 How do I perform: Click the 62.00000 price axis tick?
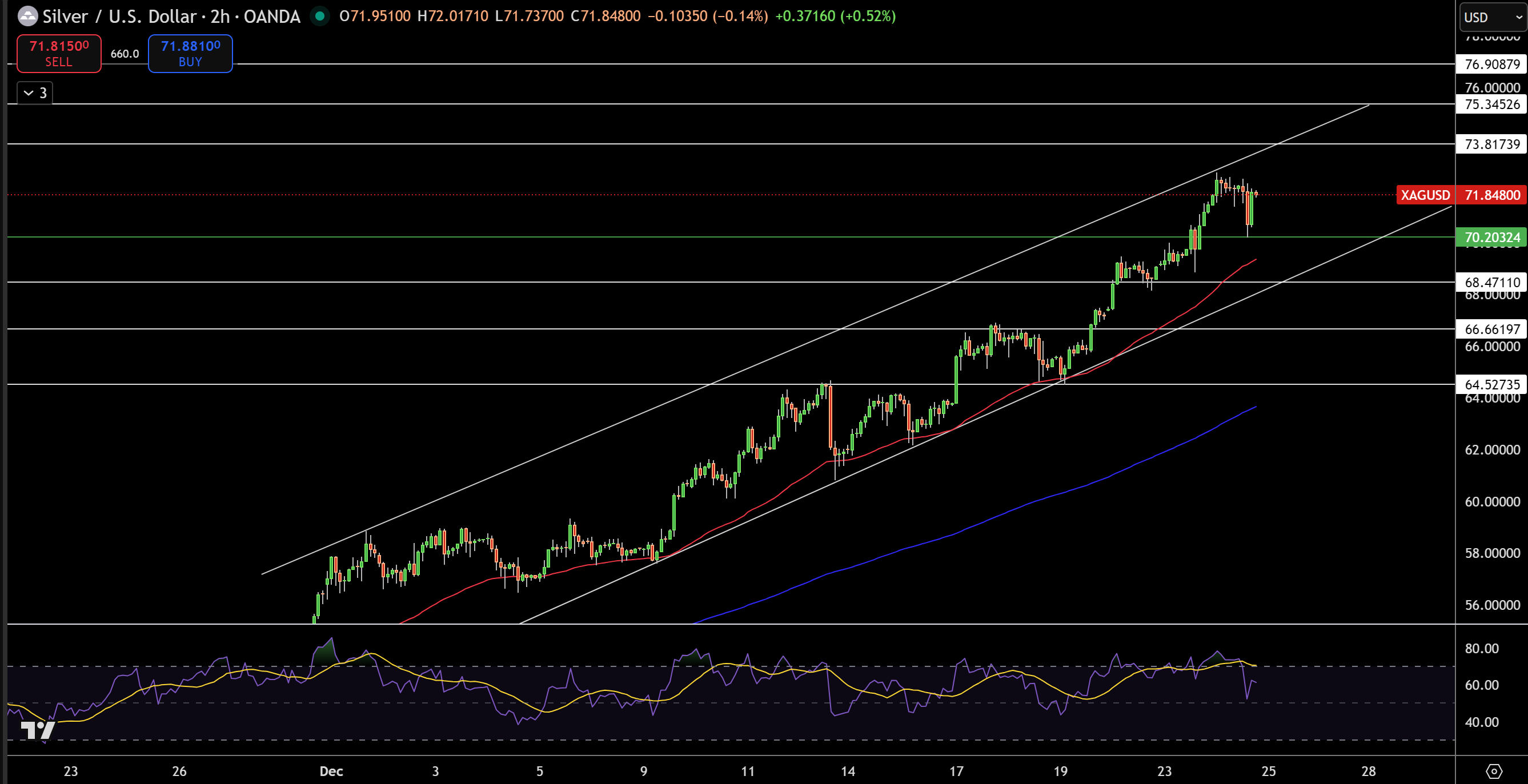(1493, 450)
